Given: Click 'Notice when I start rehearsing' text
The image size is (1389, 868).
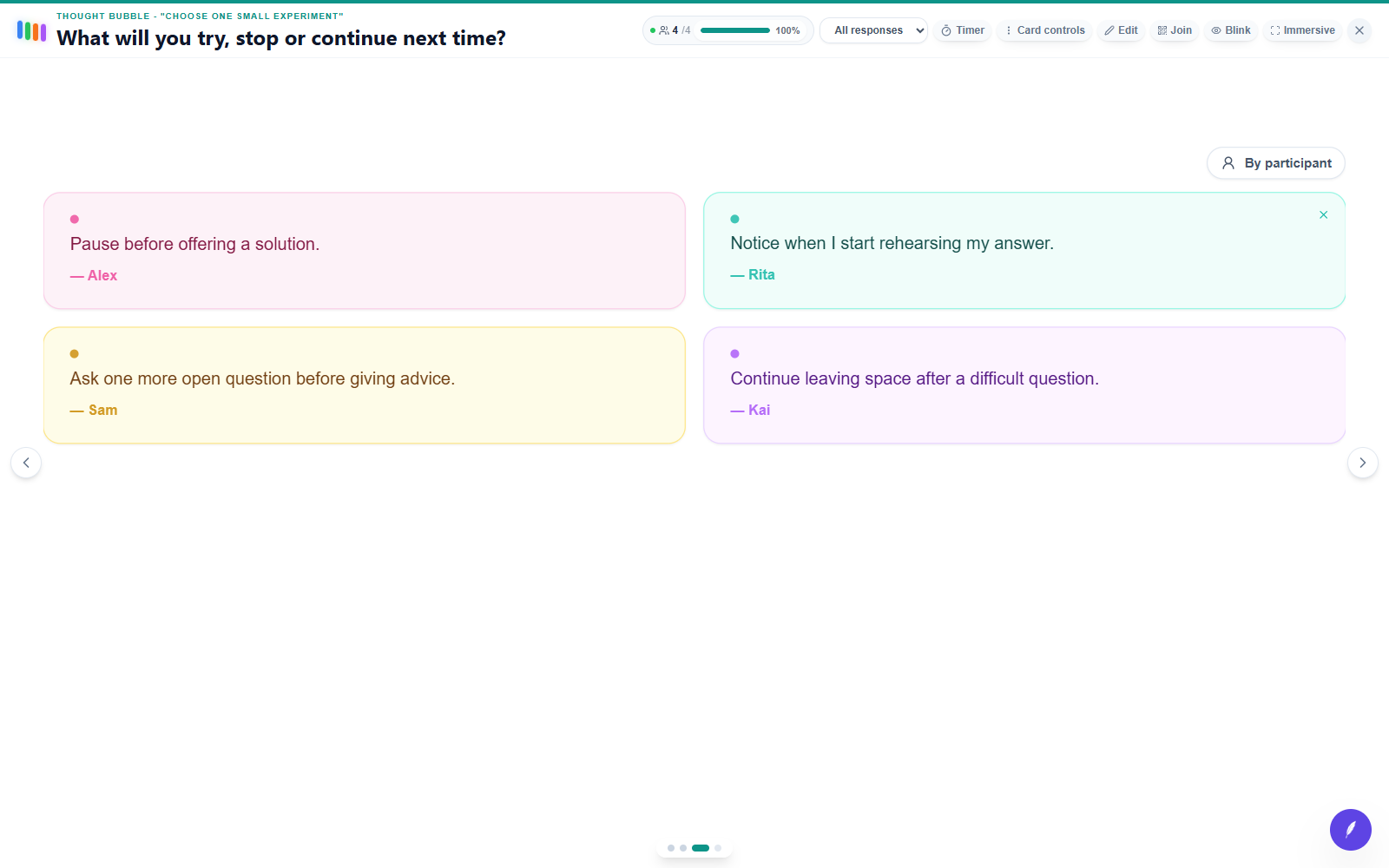Looking at the screenshot, I should pos(892,243).
